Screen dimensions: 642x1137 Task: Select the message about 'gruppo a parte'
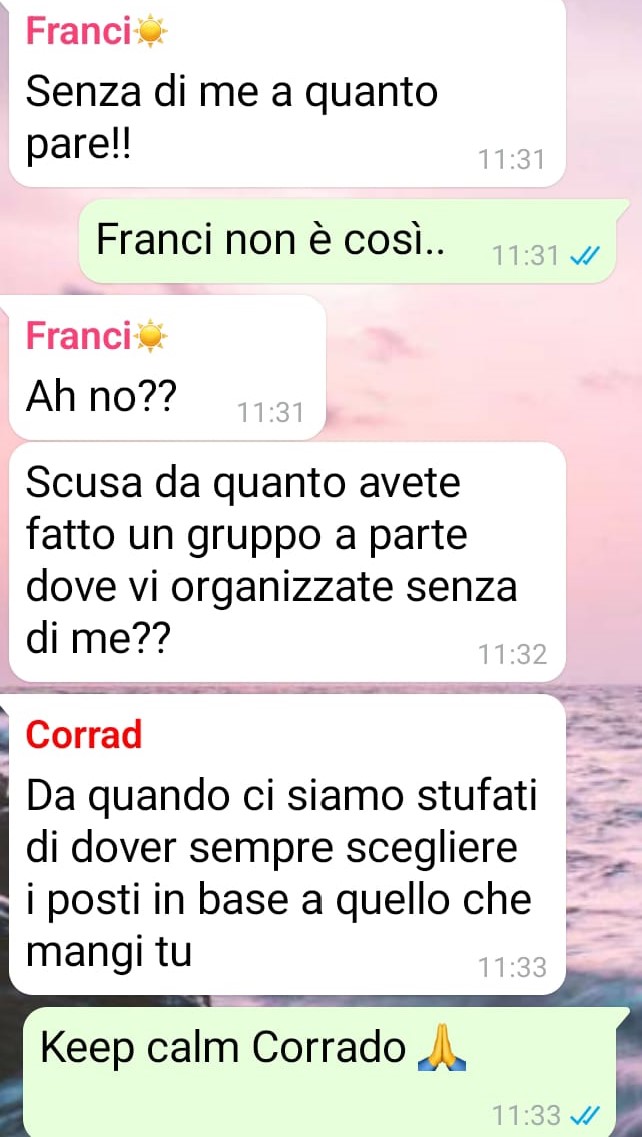coord(287,563)
